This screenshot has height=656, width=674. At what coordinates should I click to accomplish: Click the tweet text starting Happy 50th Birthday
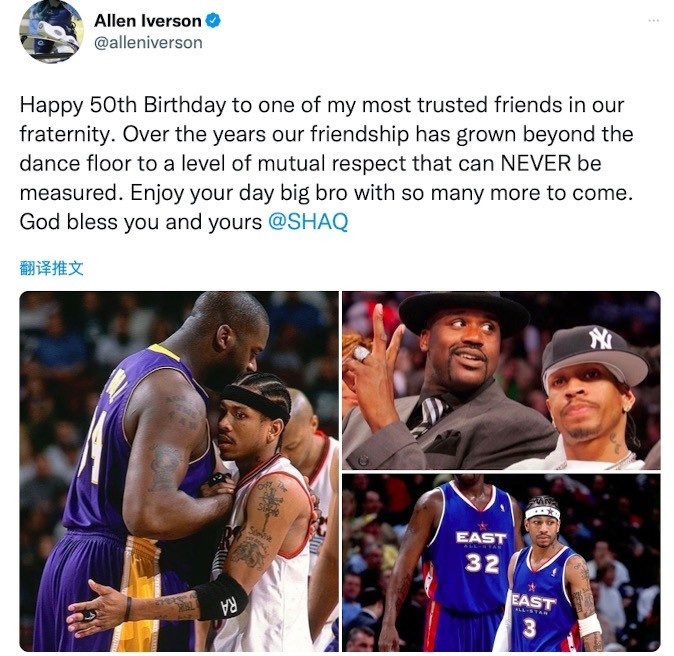[327, 163]
